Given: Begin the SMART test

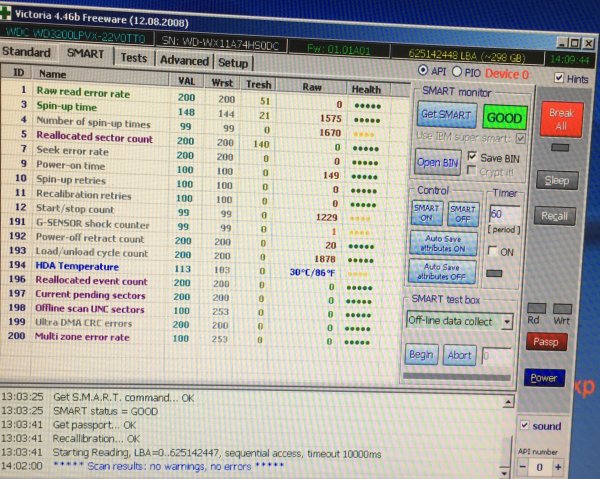Looking at the screenshot, I should tap(421, 354).
